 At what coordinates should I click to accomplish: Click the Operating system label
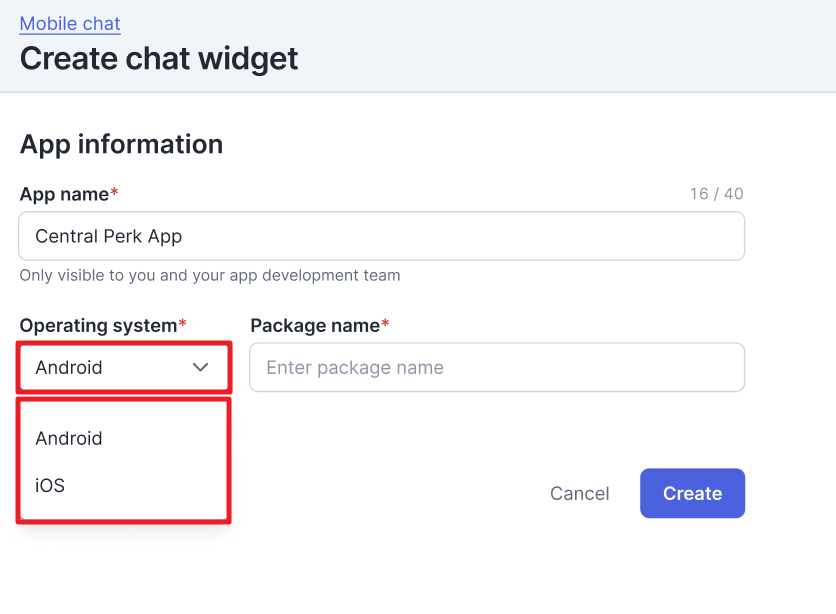[98, 325]
